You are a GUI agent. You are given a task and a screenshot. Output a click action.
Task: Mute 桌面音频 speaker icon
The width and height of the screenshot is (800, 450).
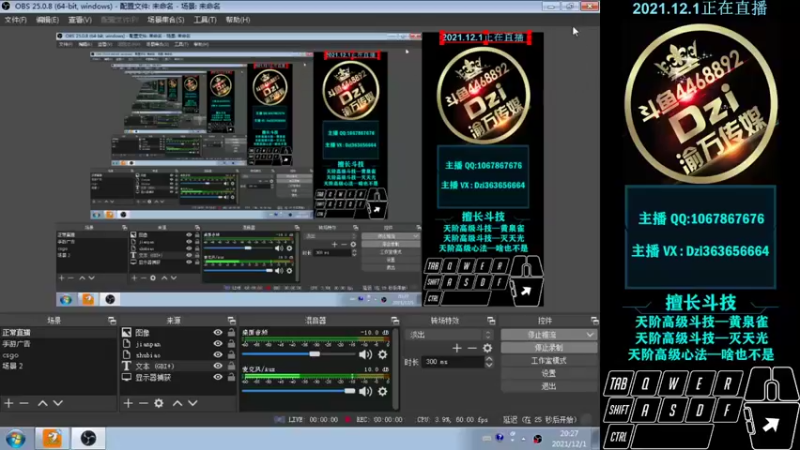(365, 354)
